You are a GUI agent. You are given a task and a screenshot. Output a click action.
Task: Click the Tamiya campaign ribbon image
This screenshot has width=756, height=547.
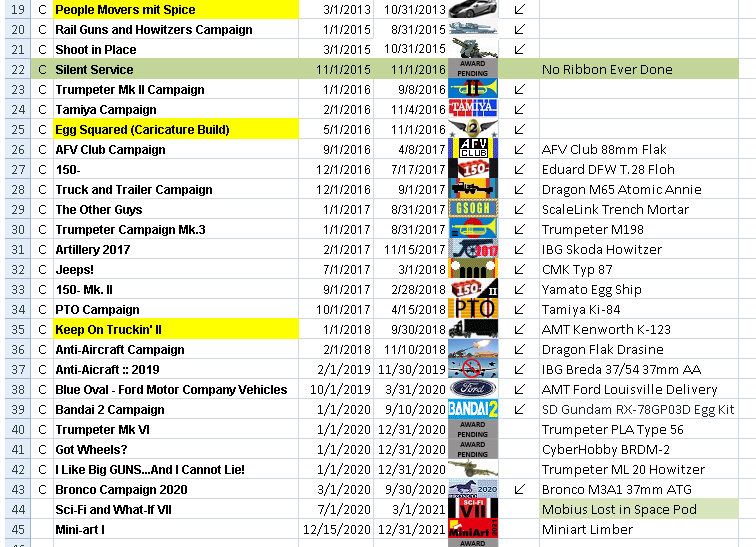[473, 108]
